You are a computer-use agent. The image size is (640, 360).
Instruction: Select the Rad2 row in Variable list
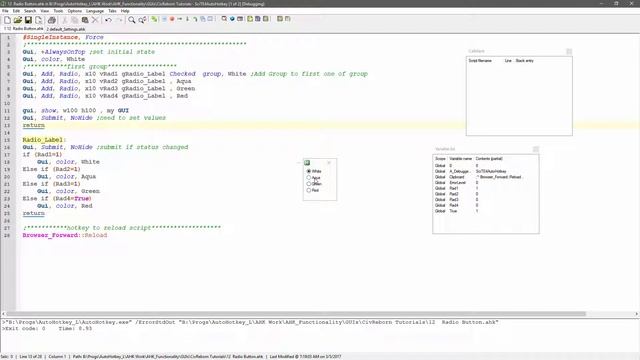(x=485, y=194)
